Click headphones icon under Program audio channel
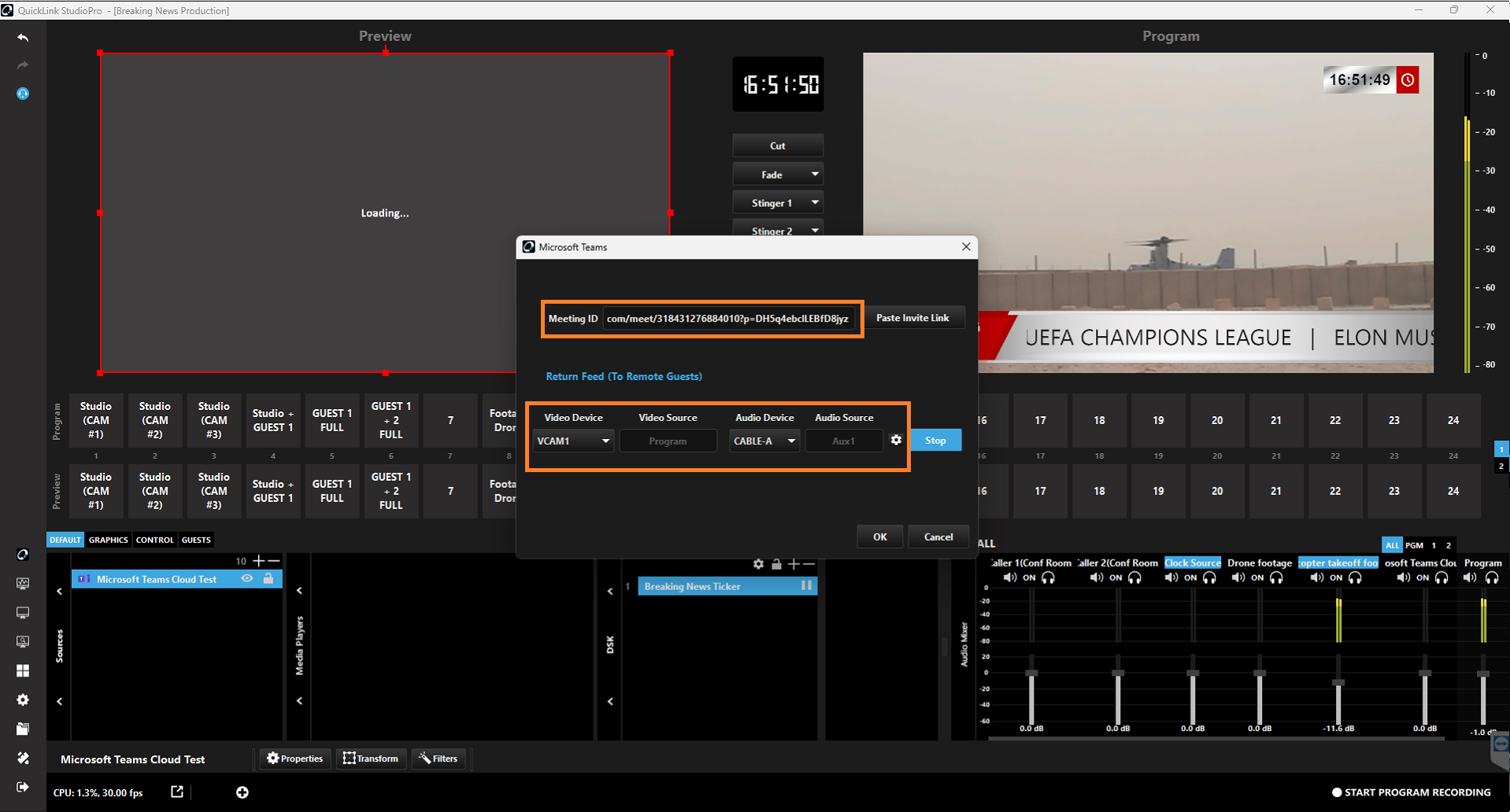This screenshot has width=1510, height=812. pos(1492,578)
